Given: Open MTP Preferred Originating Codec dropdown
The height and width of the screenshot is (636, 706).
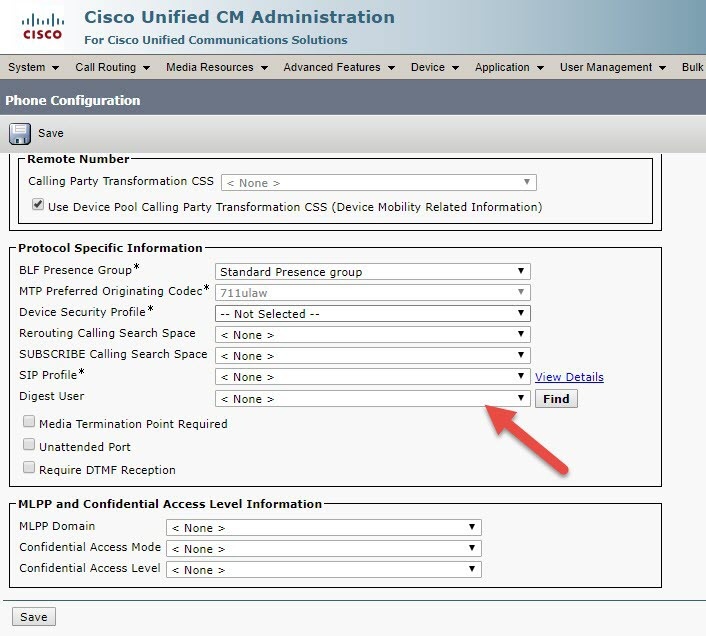Looking at the screenshot, I should [373, 293].
